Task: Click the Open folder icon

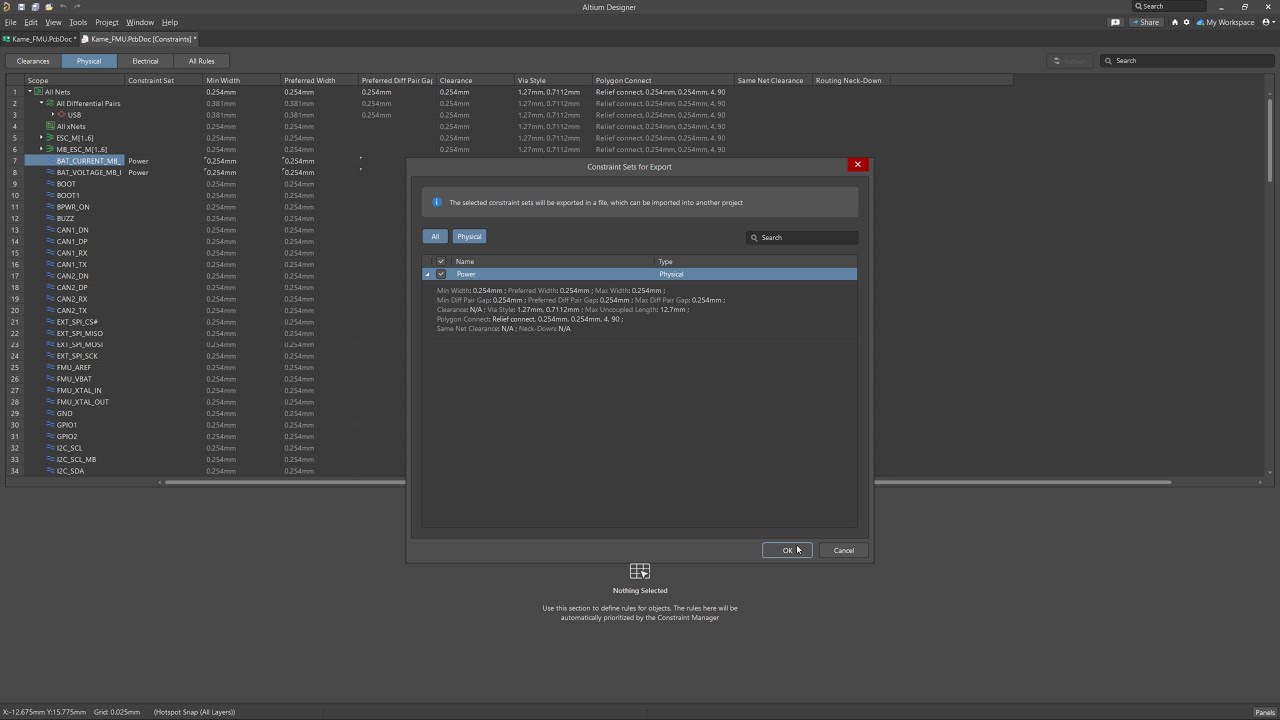Action: pyautogui.click(x=49, y=7)
